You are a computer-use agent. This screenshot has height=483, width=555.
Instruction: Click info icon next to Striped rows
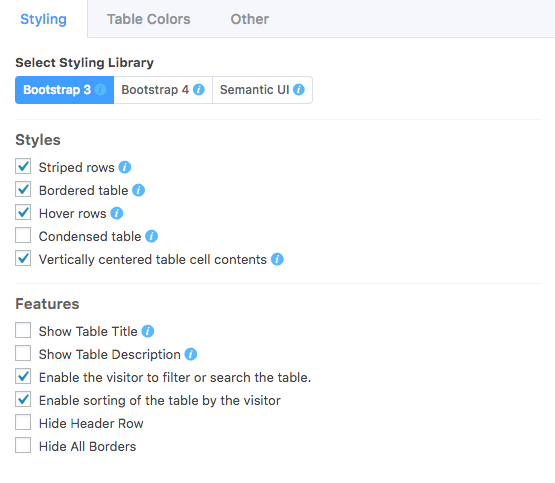[x=125, y=167]
